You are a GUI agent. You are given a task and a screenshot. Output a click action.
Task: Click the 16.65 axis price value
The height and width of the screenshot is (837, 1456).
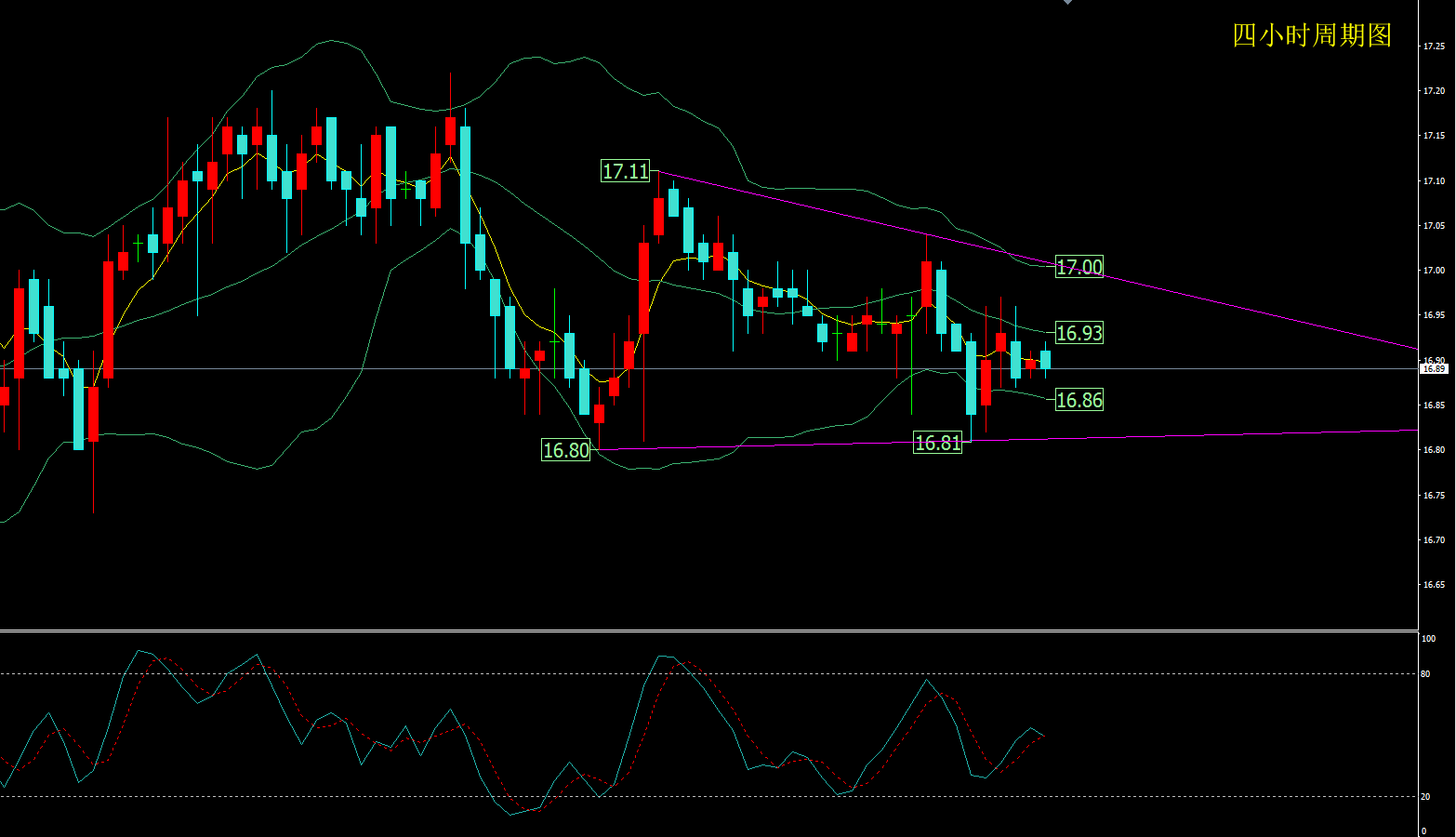coord(1434,585)
